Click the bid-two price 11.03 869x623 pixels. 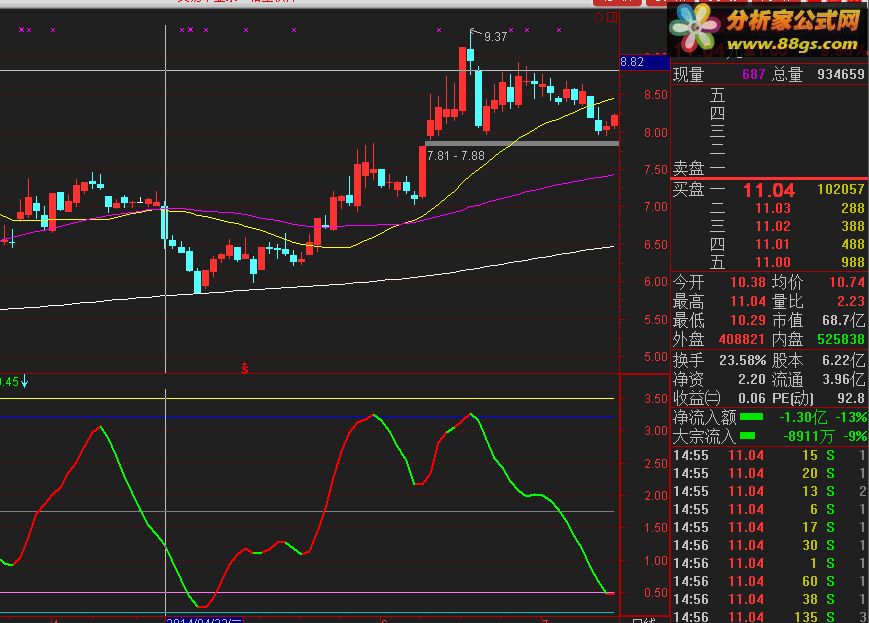773,208
